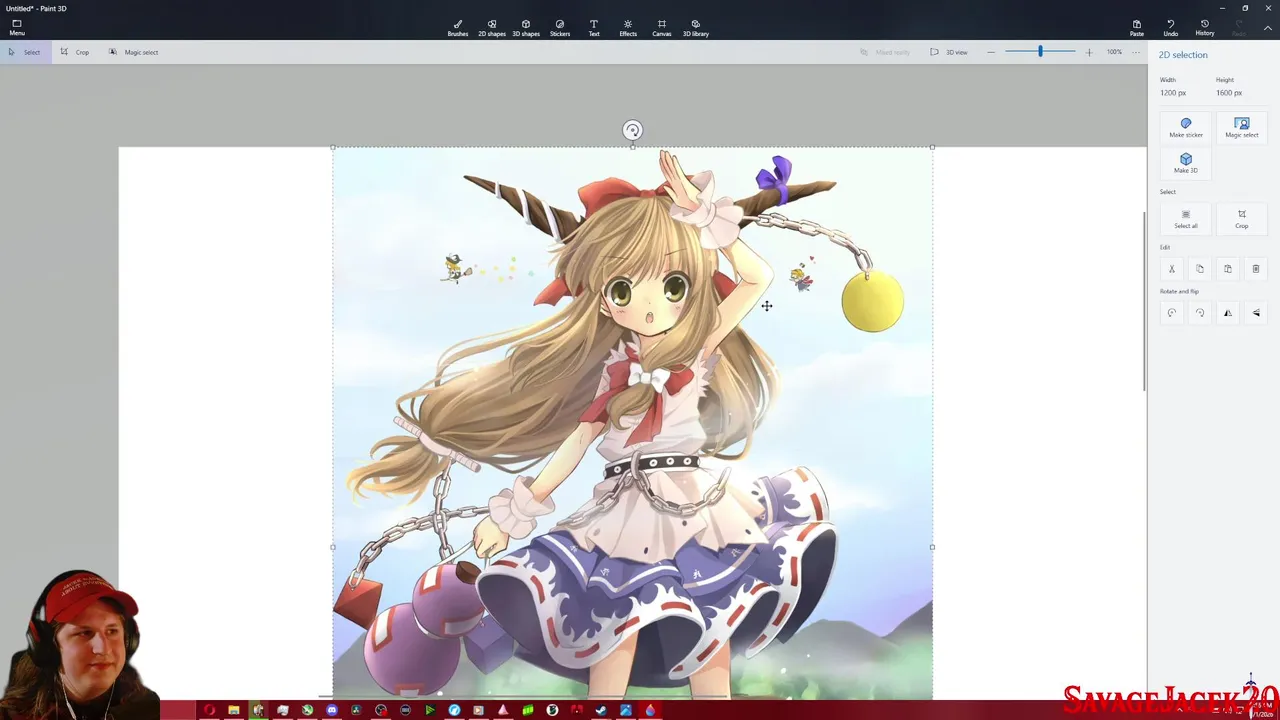Click the Undo button
The width and height of the screenshot is (1280, 720).
pos(1171,28)
